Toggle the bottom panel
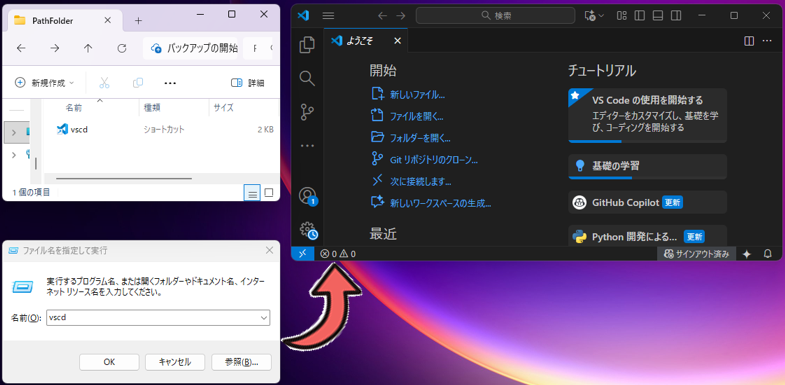The image size is (785, 385). point(658,16)
